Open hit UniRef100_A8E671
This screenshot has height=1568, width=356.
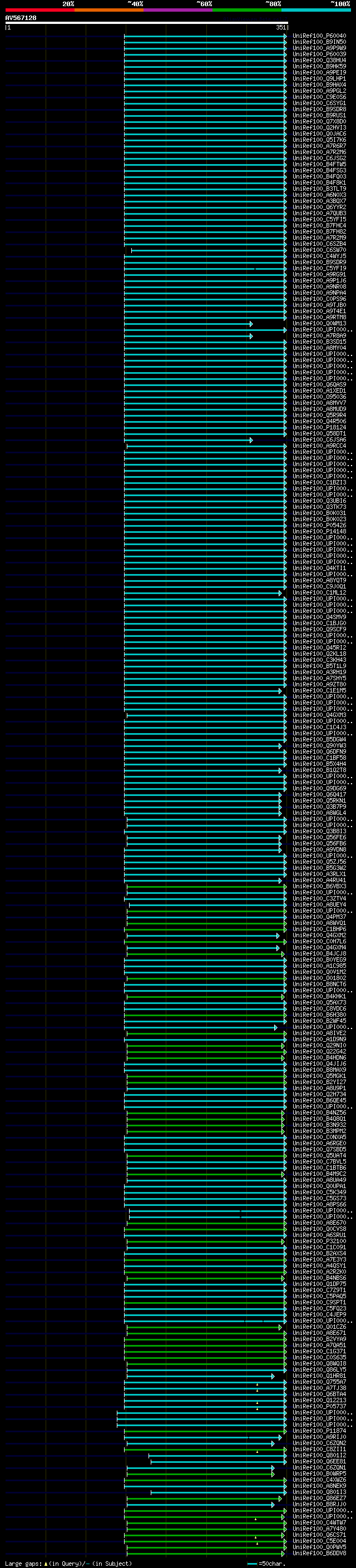tap(319, 1333)
